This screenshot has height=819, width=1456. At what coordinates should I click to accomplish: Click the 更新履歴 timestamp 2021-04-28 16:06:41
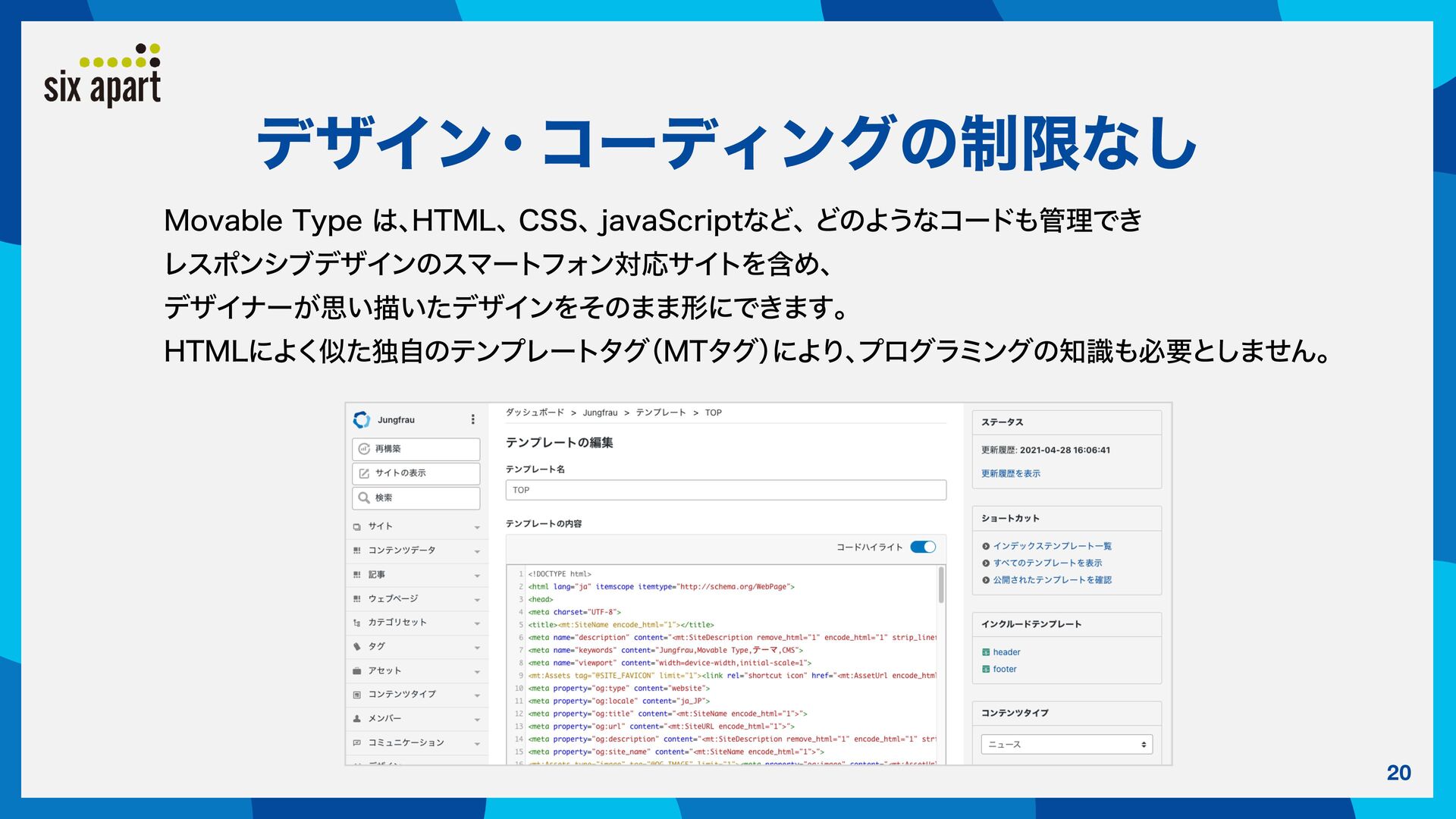[1065, 450]
